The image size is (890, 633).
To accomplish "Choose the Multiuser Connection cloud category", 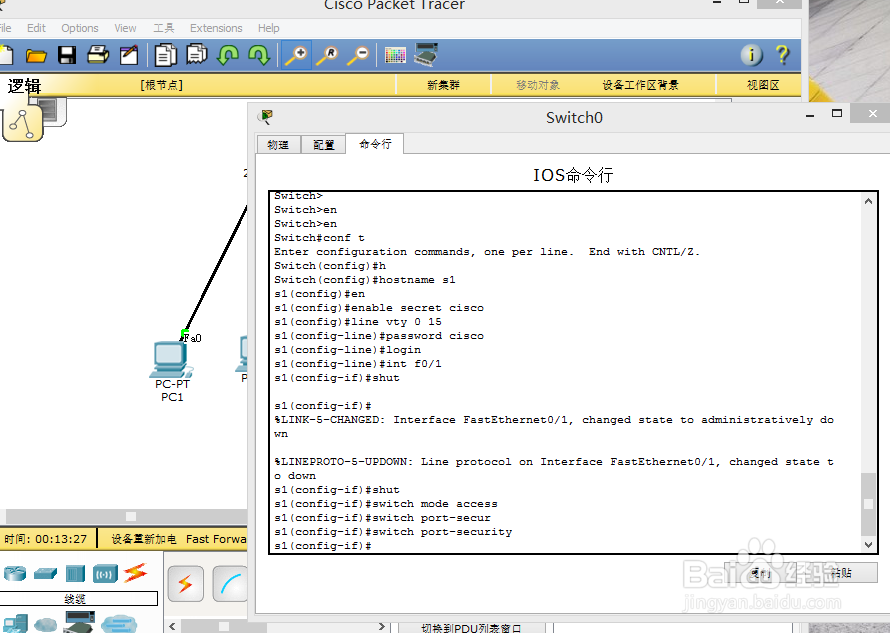I will click(119, 624).
